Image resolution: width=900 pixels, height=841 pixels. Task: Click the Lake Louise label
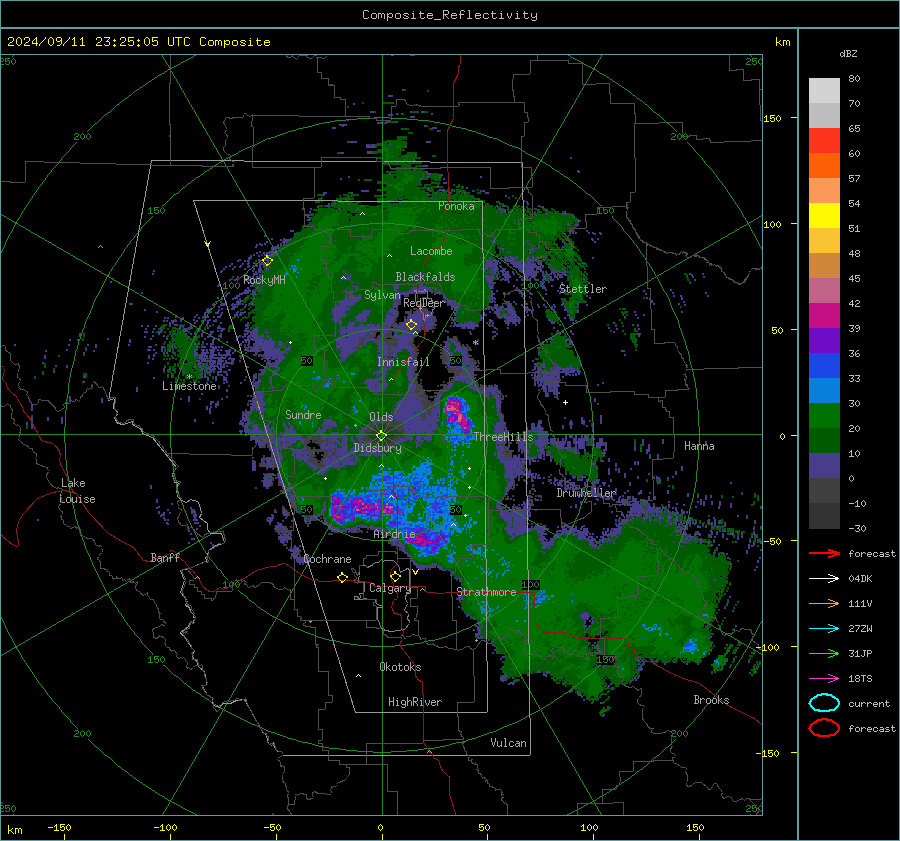click(77, 491)
